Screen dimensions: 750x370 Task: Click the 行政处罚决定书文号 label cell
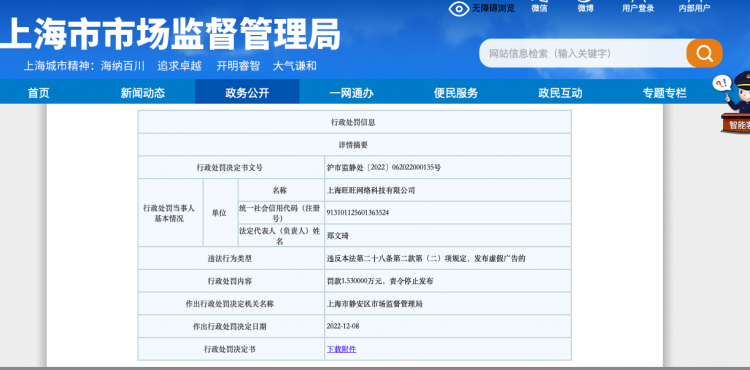[x=231, y=167]
